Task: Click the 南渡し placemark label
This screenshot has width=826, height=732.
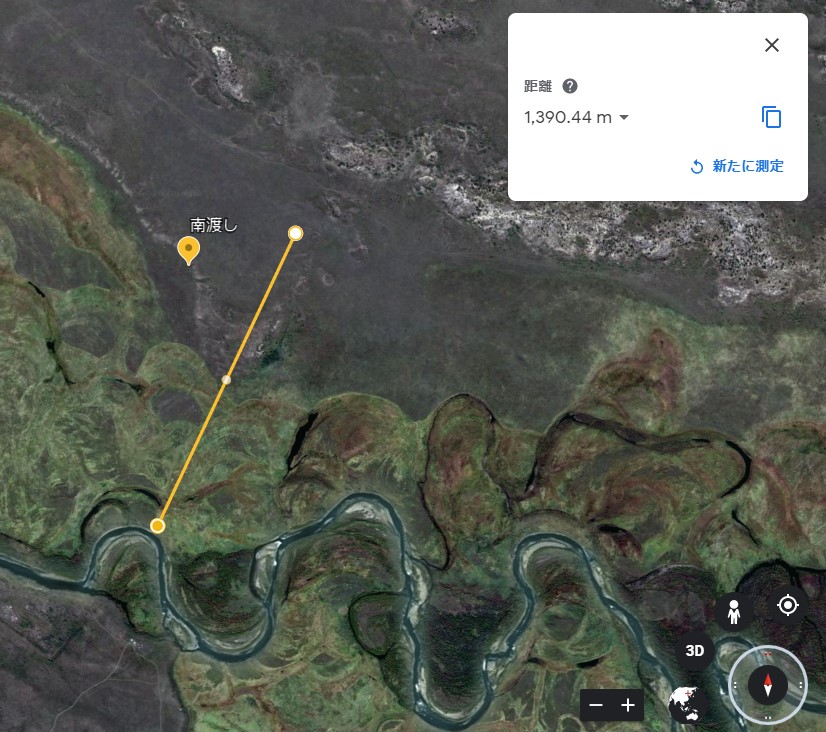Action: (x=214, y=225)
